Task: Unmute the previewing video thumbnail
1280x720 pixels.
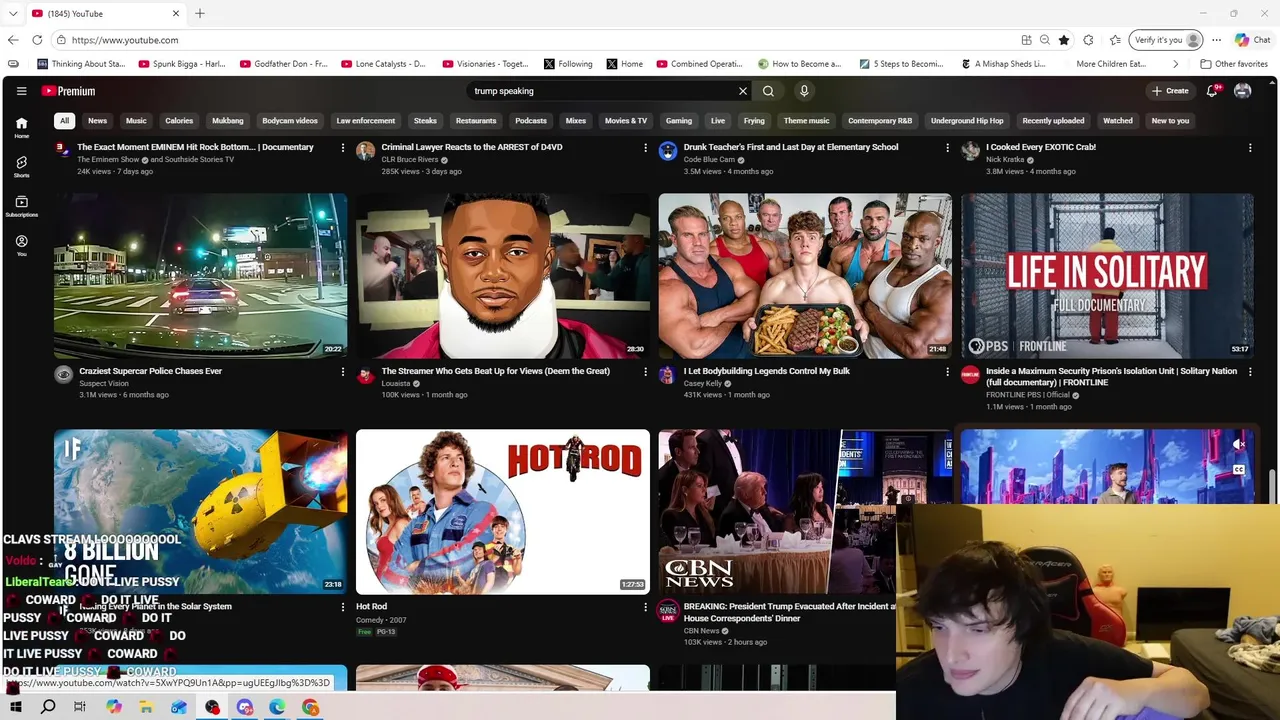Action: tap(1239, 444)
